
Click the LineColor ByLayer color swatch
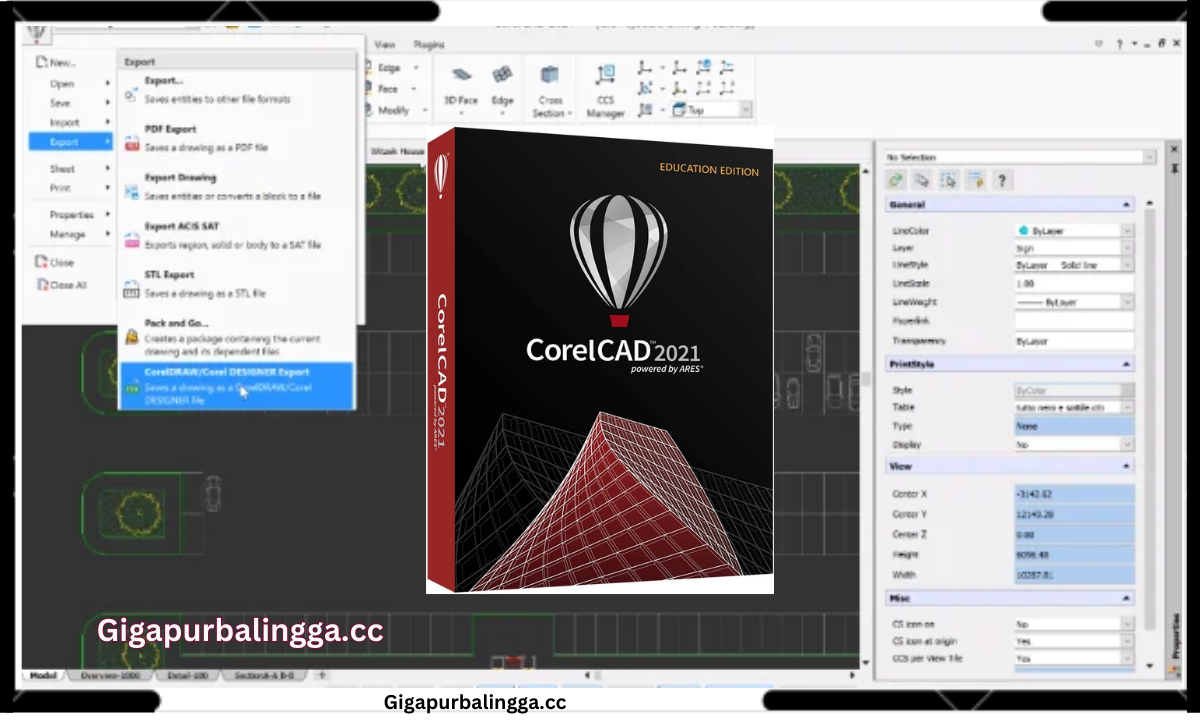tap(1024, 230)
